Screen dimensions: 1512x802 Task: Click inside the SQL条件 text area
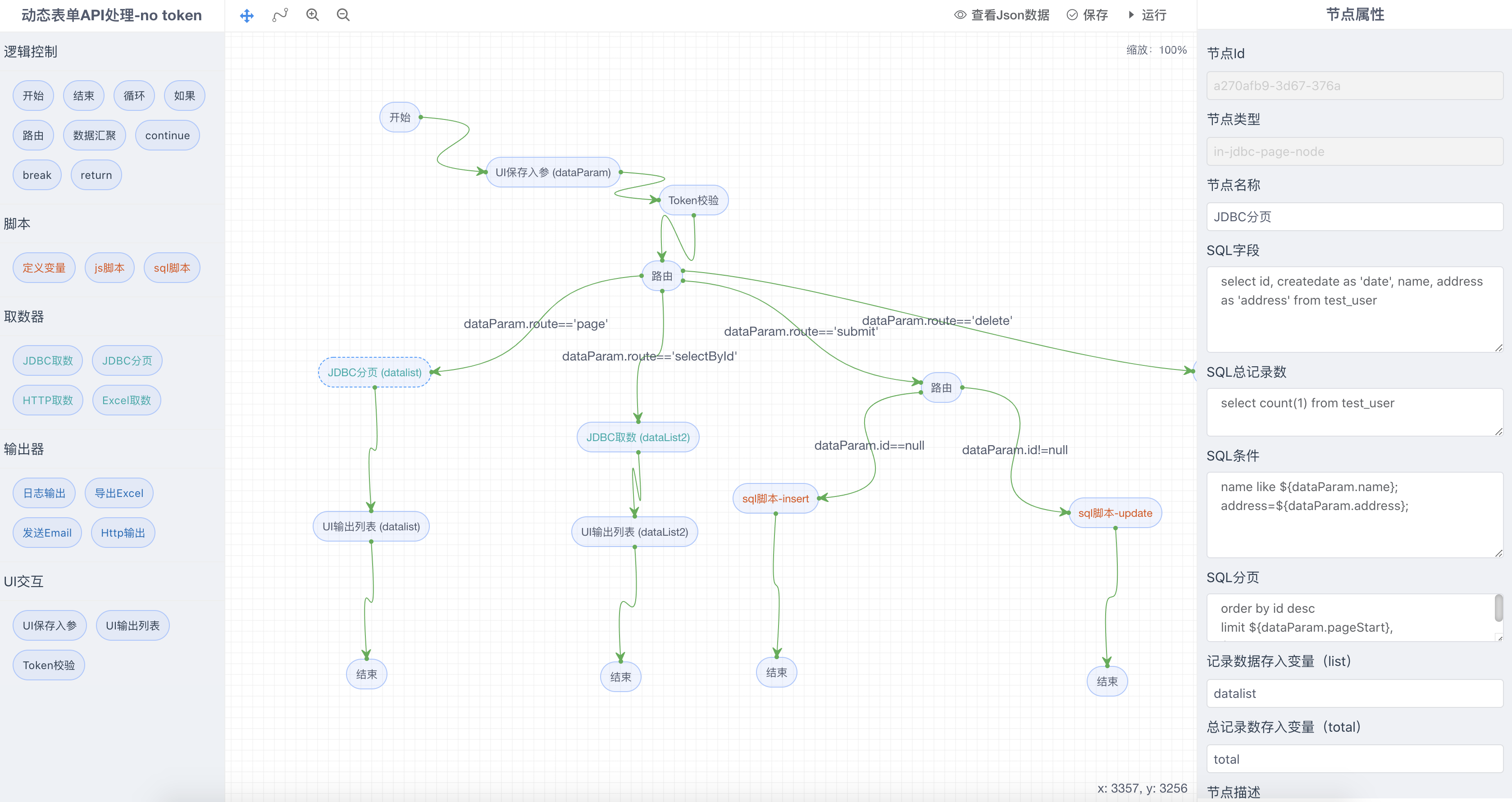coord(1354,515)
